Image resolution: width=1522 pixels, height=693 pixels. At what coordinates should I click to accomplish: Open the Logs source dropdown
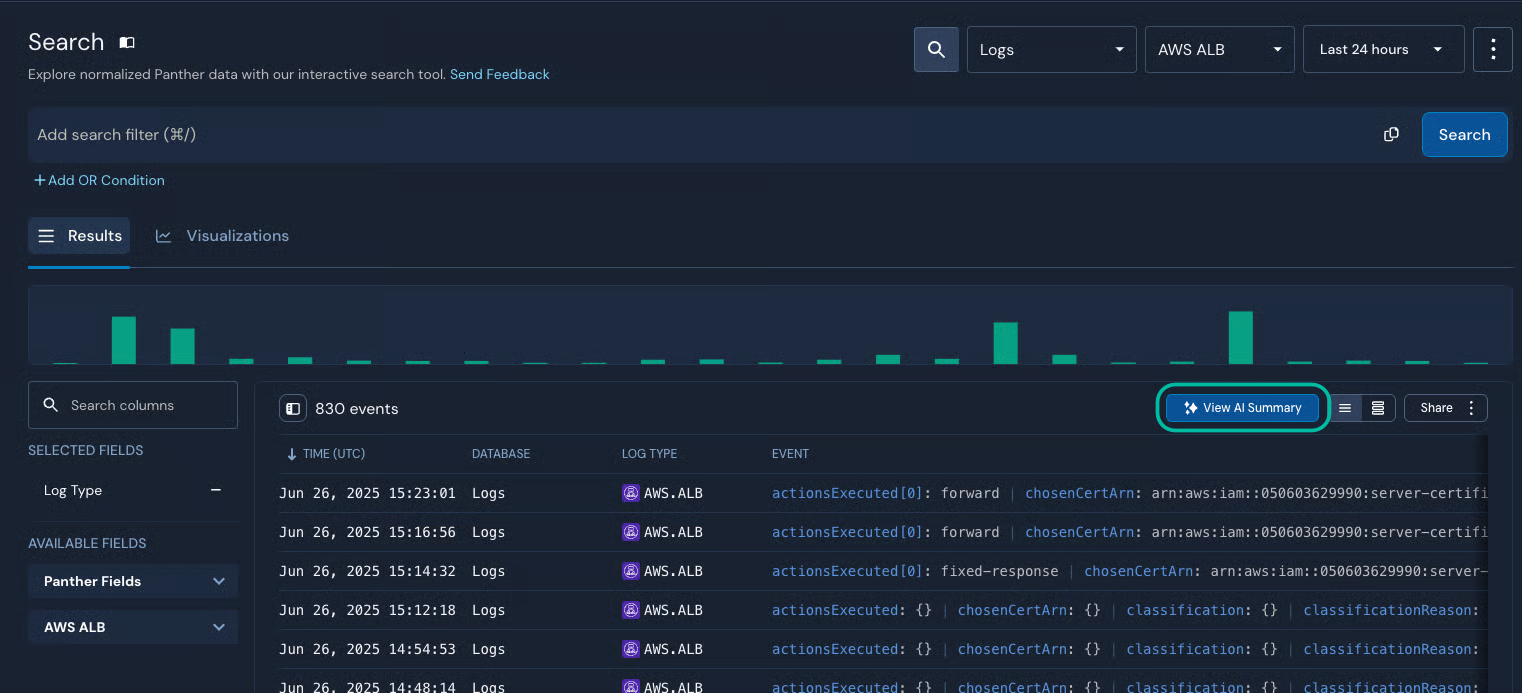click(x=1051, y=48)
